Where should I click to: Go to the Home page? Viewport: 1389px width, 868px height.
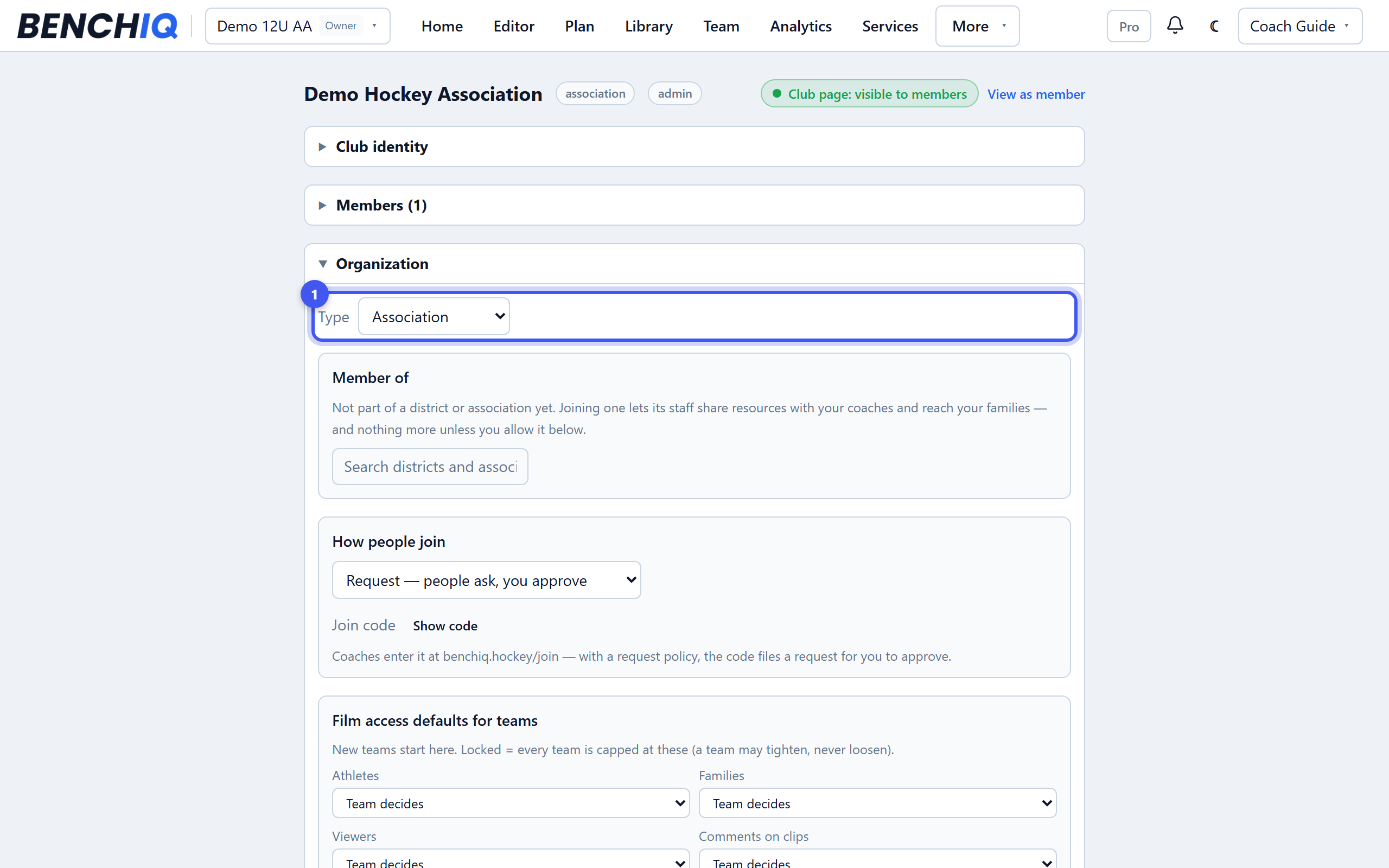pos(441,26)
